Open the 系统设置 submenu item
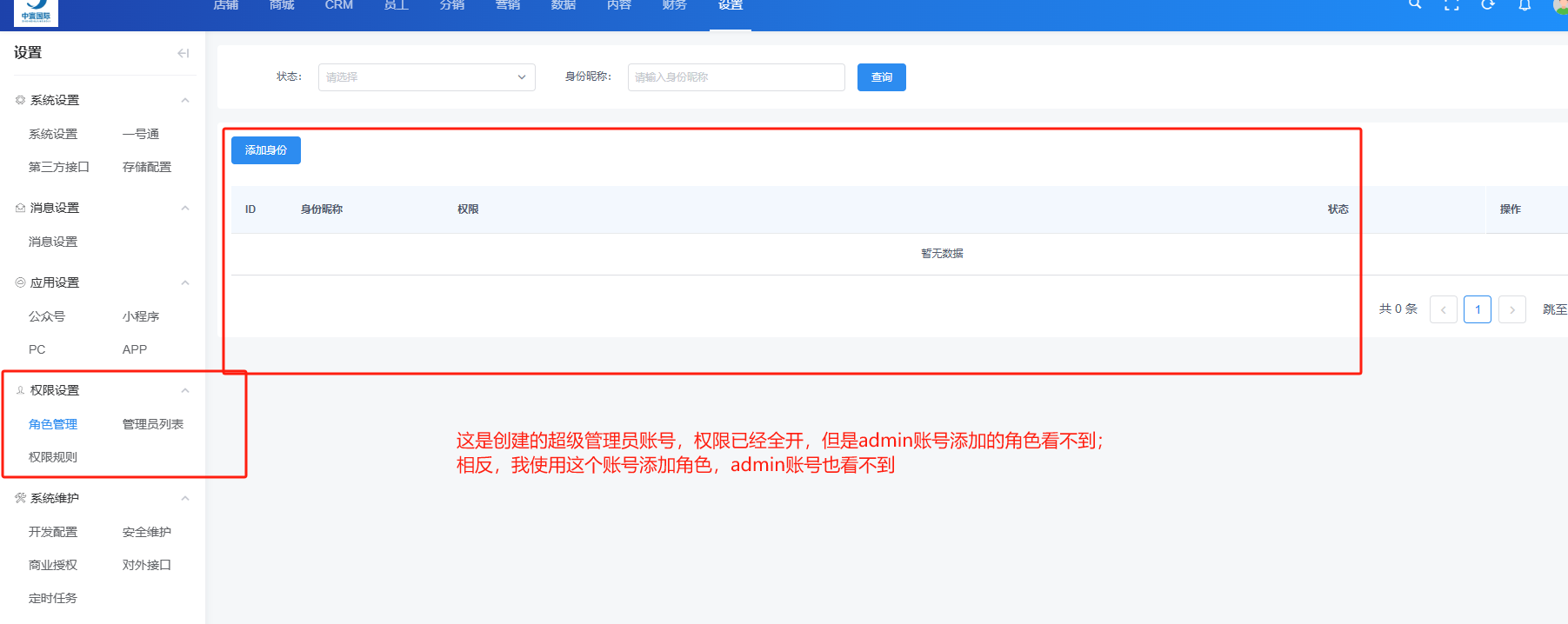Viewport: 1568px width, 624px height. pyautogui.click(x=53, y=134)
